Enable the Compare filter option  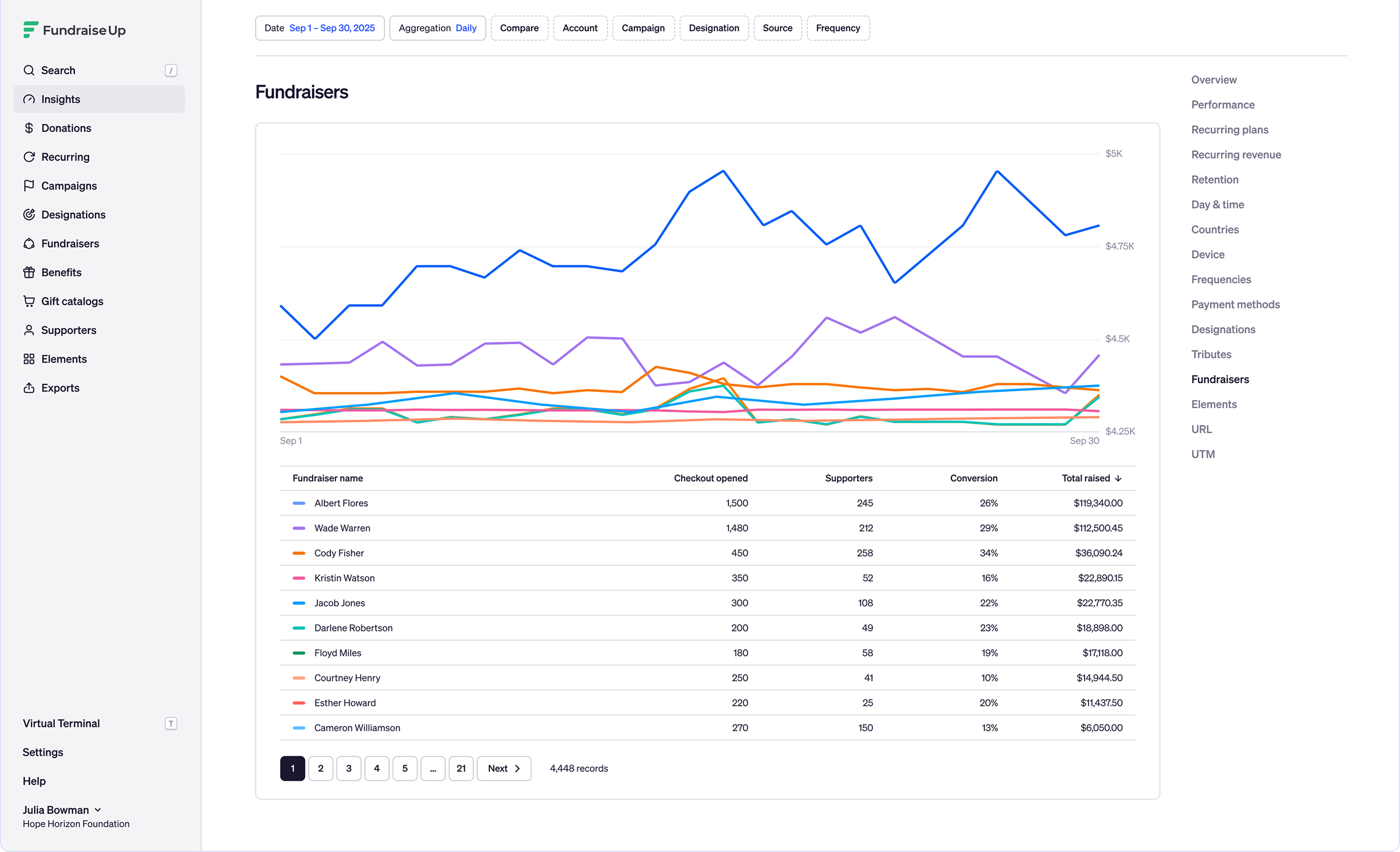[x=519, y=28]
